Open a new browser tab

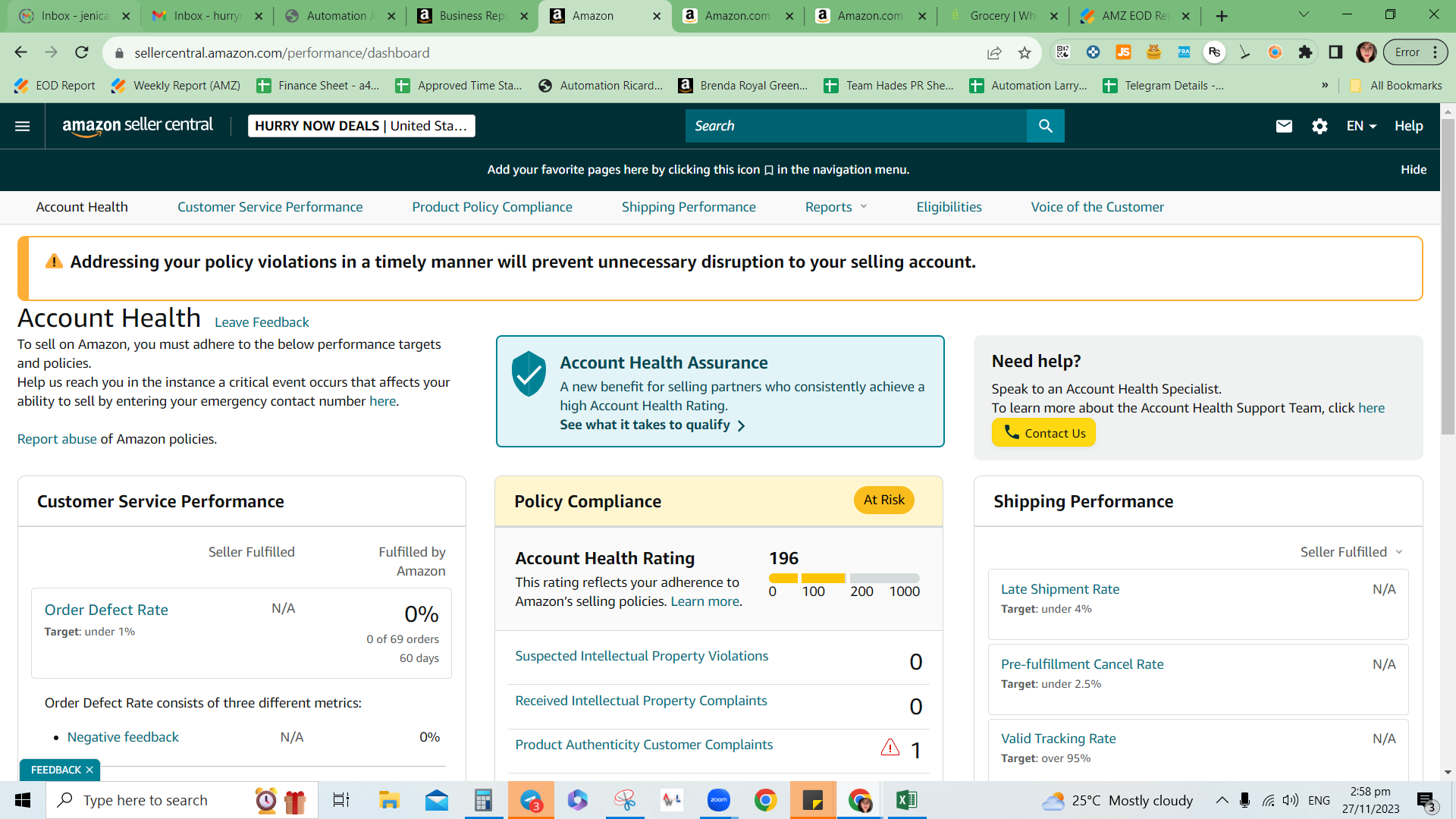tap(1222, 16)
